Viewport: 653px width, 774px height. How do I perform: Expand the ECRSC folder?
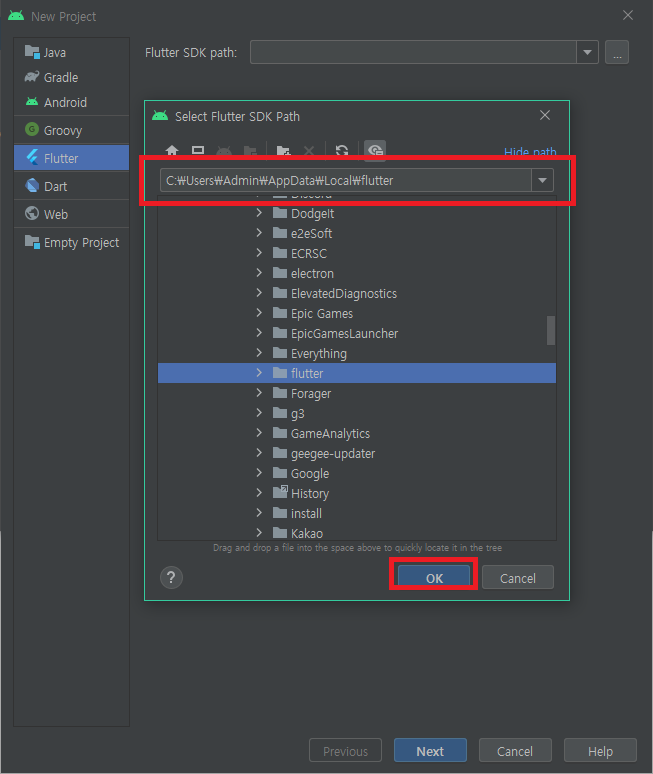pos(259,253)
